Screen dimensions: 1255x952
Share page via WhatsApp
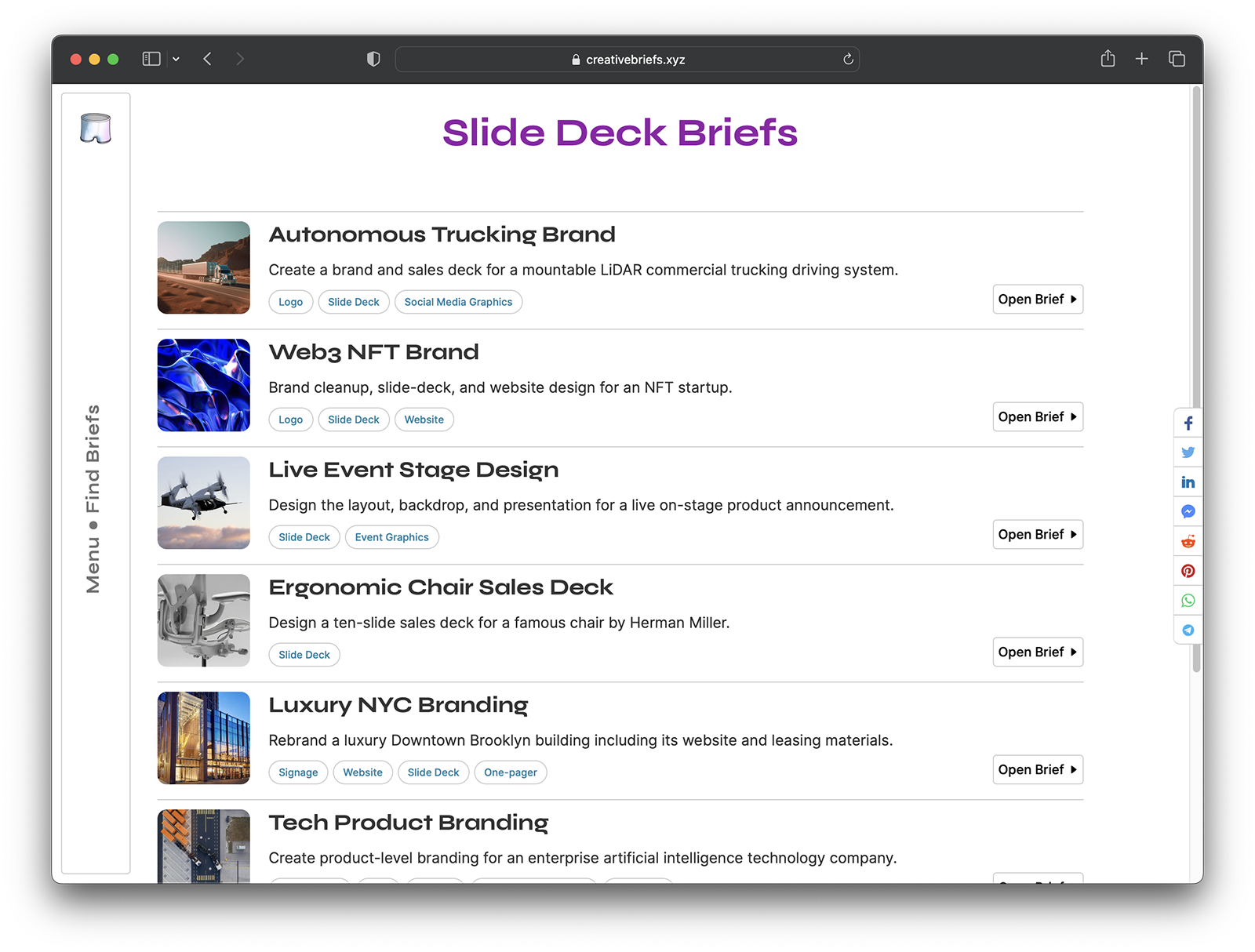coord(1188,601)
